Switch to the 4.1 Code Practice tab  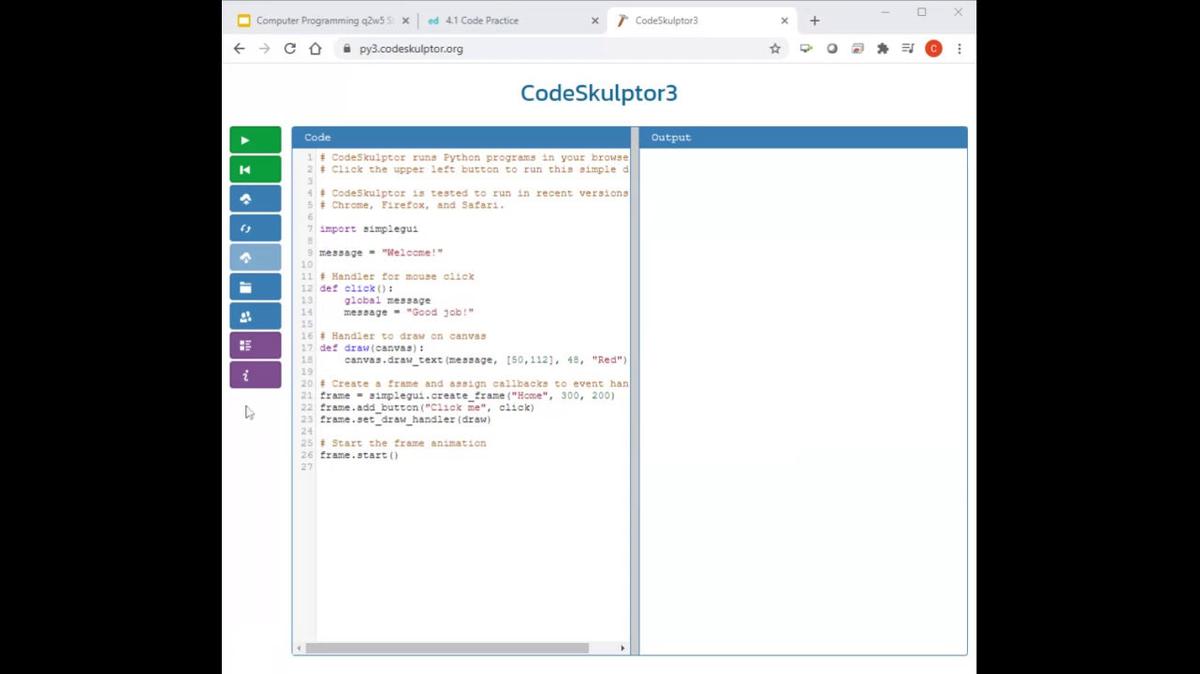[x=512, y=20]
